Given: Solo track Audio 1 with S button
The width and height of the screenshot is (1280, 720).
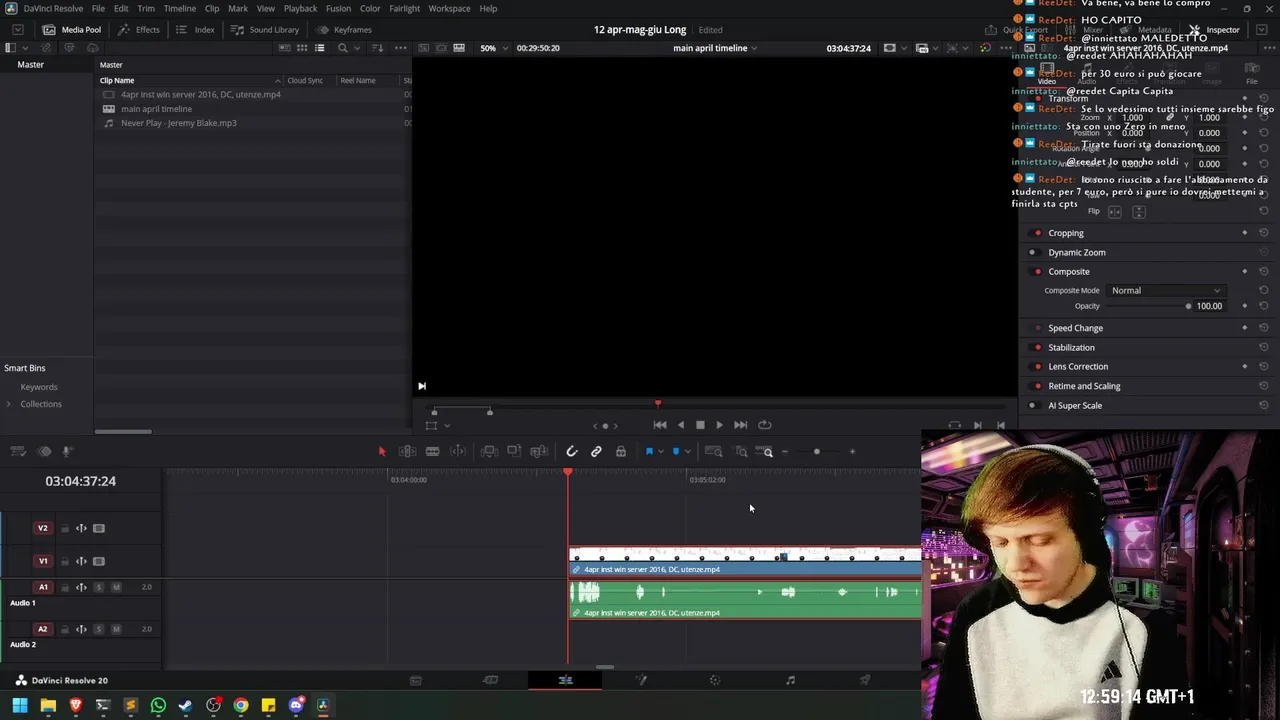Looking at the screenshot, I should 99,587.
